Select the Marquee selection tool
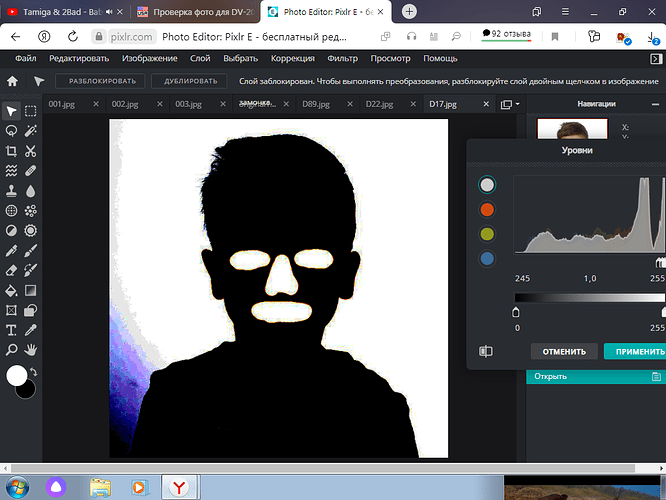The height and width of the screenshot is (500, 666). tap(31, 111)
